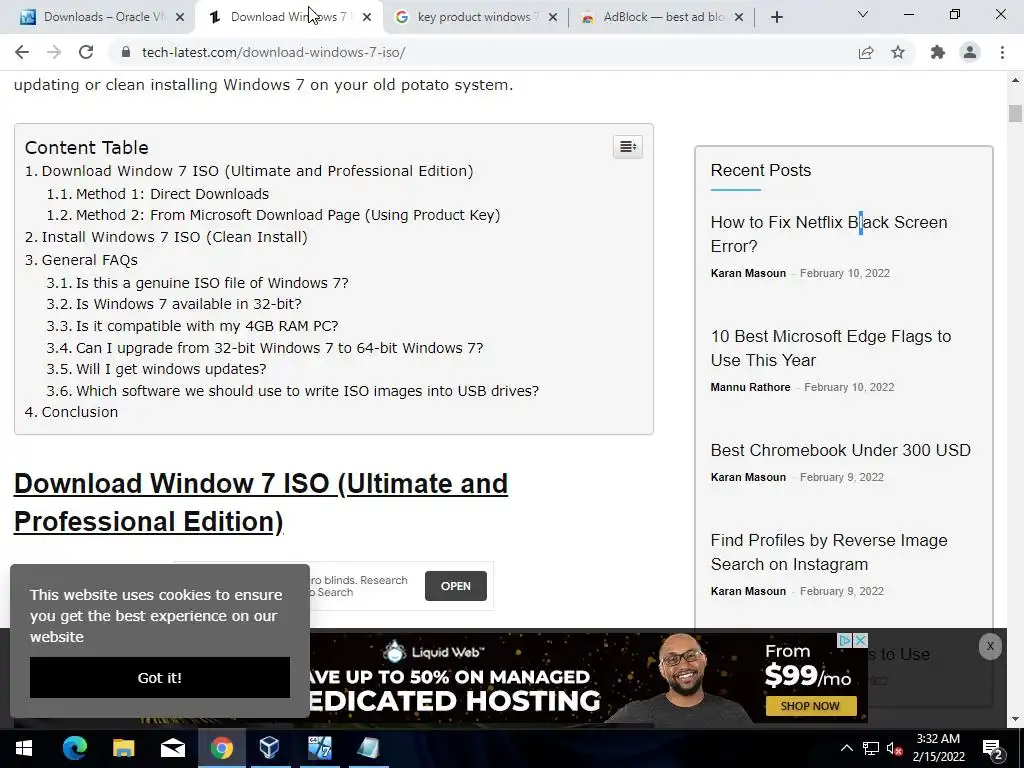Jump to Method 1: Direct Downloads
This screenshot has height=768, width=1024.
(172, 194)
